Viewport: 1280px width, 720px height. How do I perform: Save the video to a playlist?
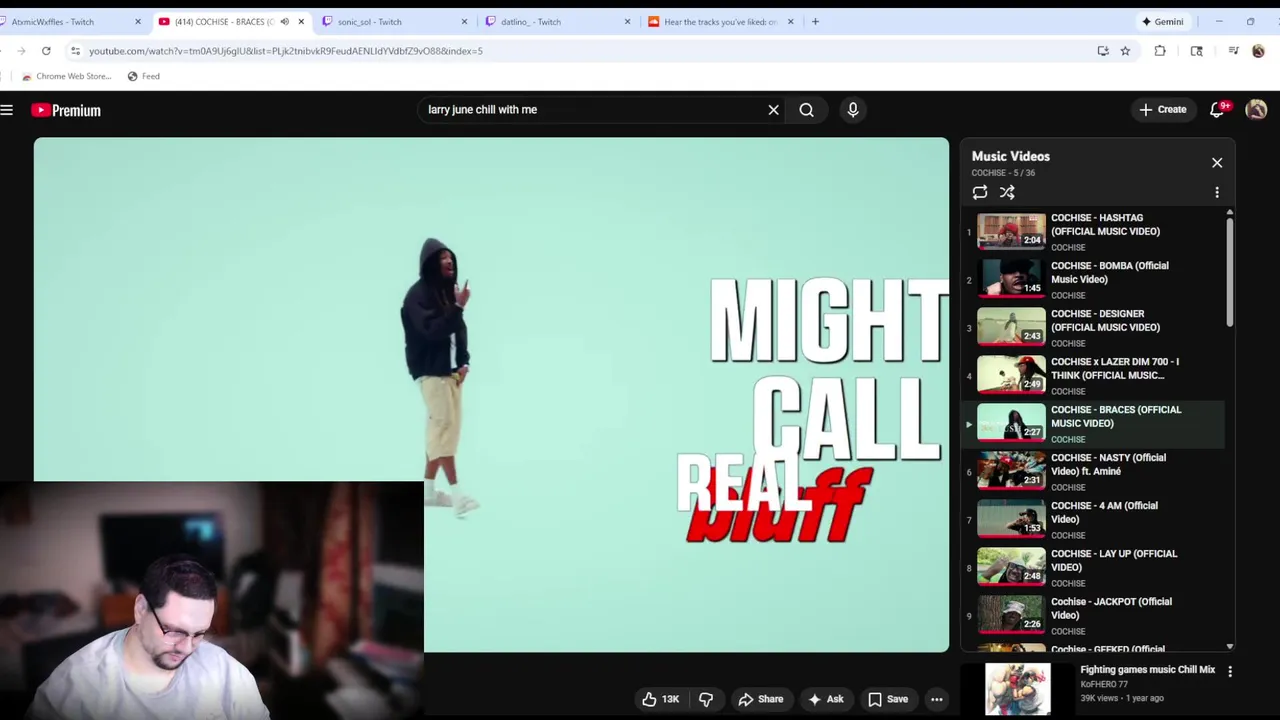coord(888,699)
